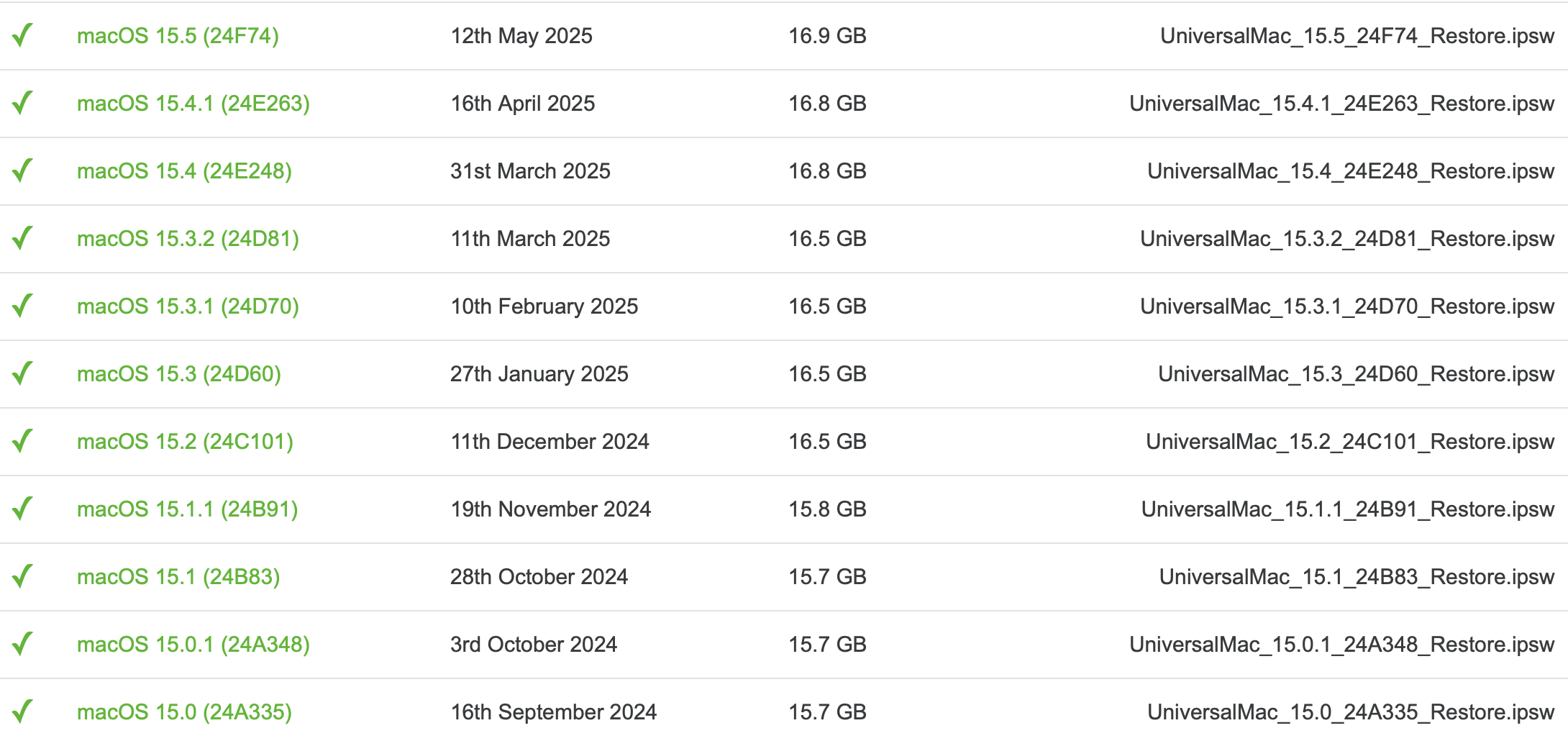Click the green checkmark beside macOS 15.0

click(23, 712)
